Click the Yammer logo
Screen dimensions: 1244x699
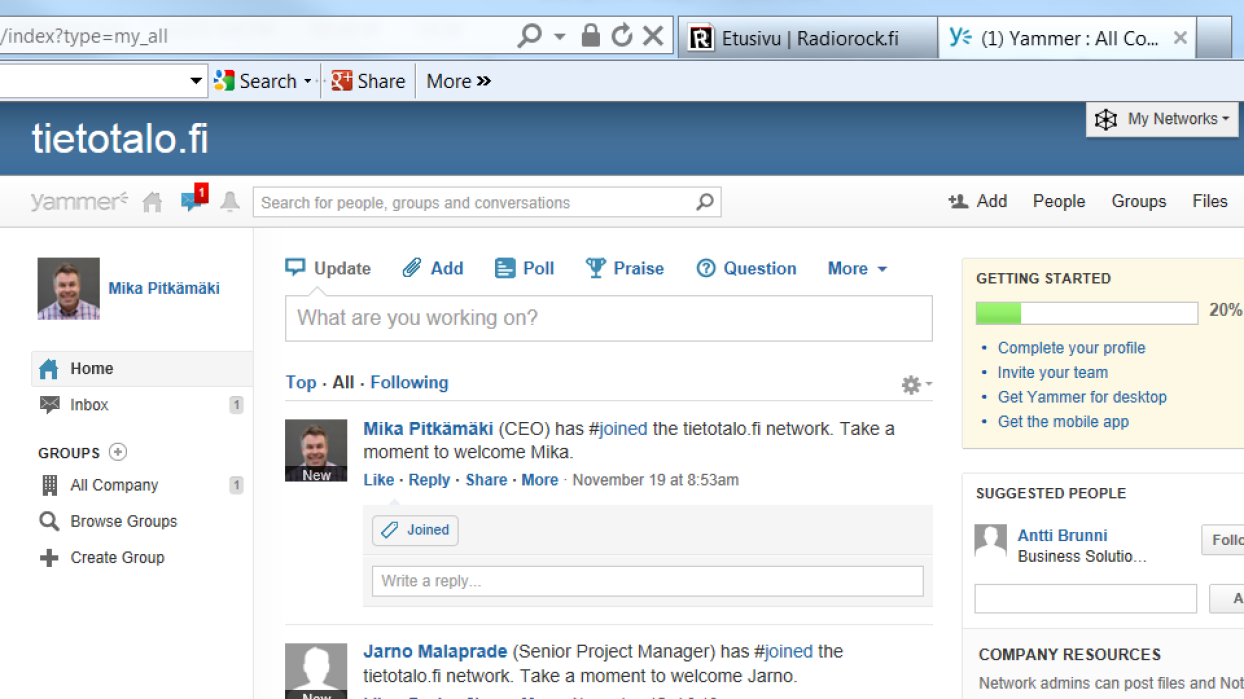pos(80,202)
